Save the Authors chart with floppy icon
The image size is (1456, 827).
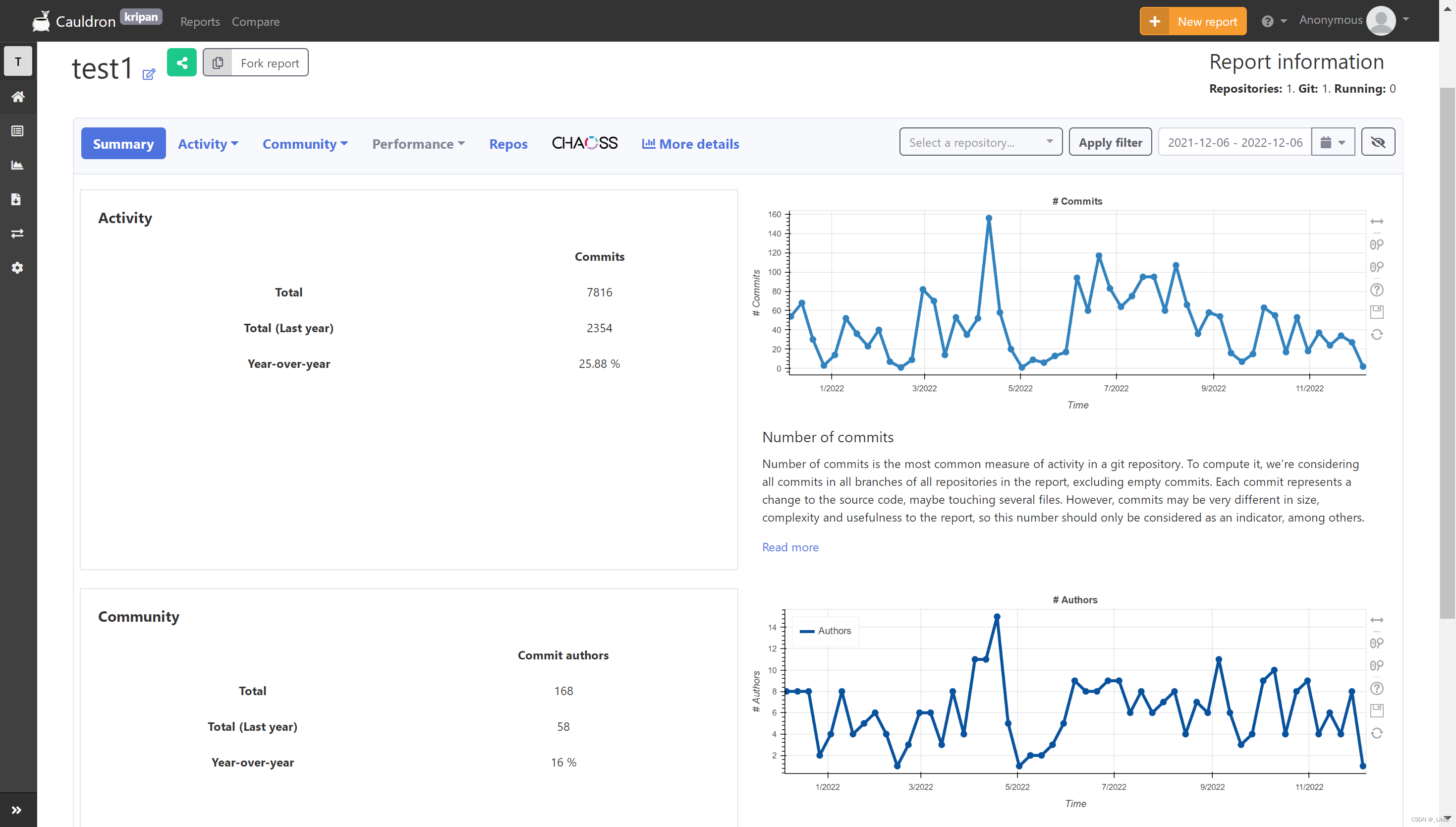[1377, 710]
